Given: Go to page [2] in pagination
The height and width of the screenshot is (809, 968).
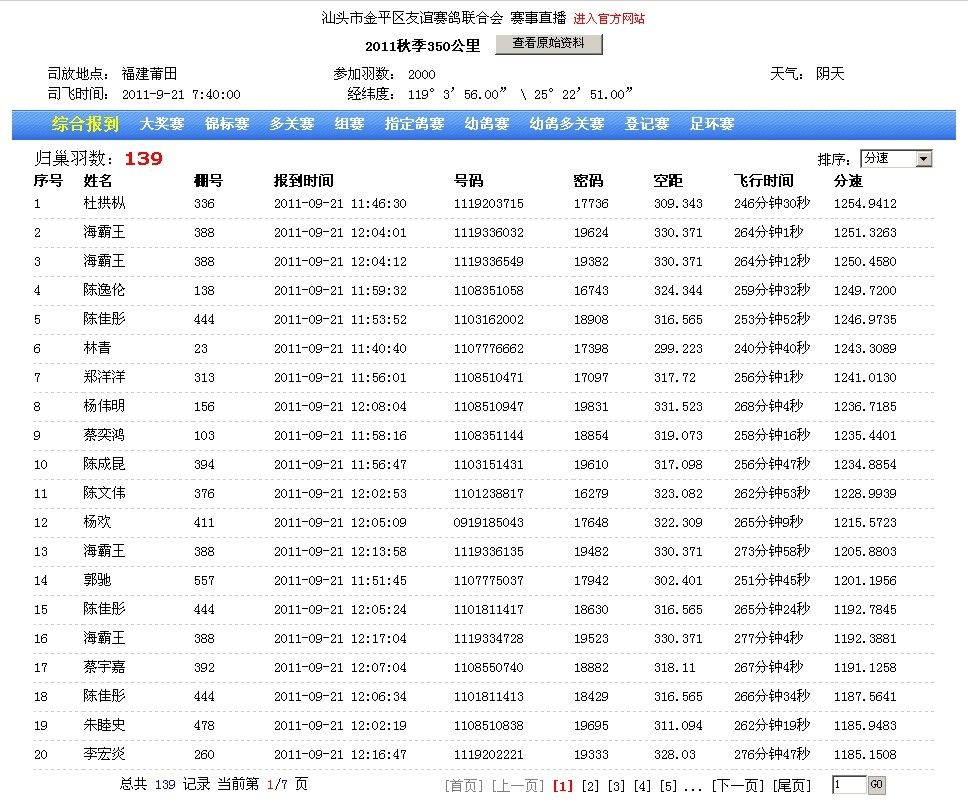Looking at the screenshot, I should click(x=590, y=786).
